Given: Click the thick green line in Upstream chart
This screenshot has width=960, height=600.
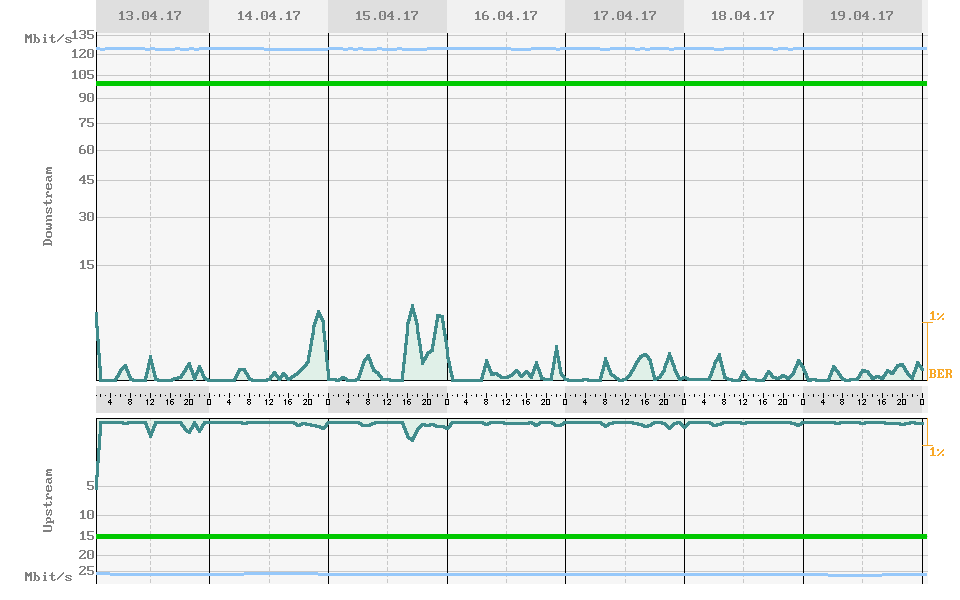Looking at the screenshot, I should (x=512, y=536).
